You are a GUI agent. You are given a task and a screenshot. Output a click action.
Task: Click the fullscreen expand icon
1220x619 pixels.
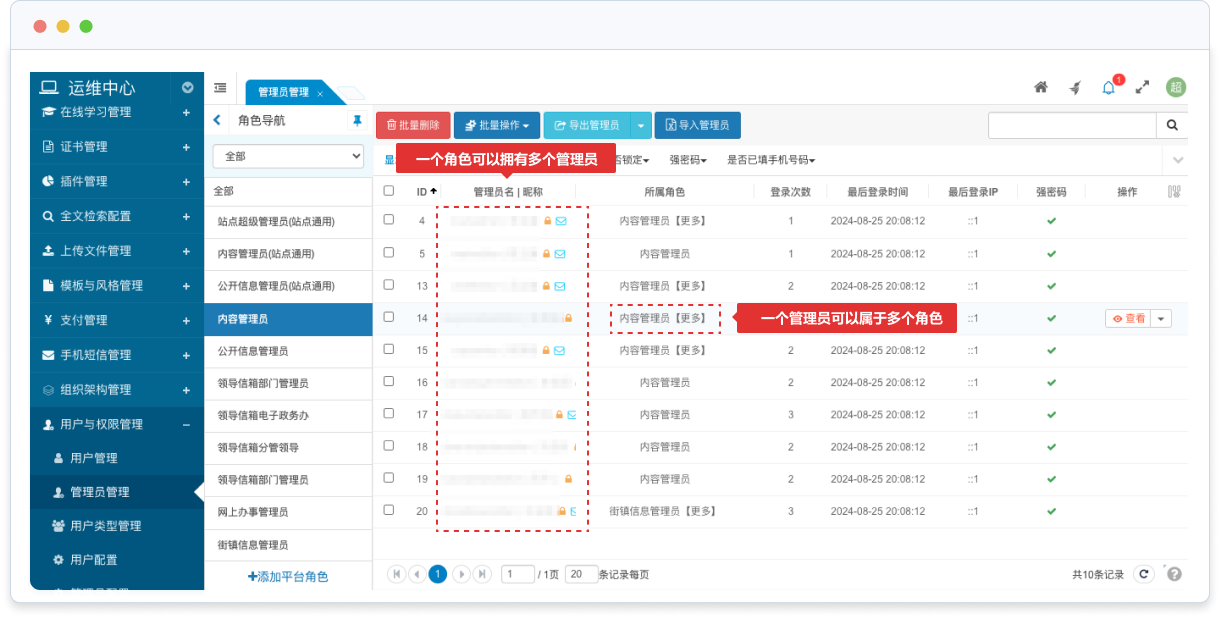(x=1142, y=88)
